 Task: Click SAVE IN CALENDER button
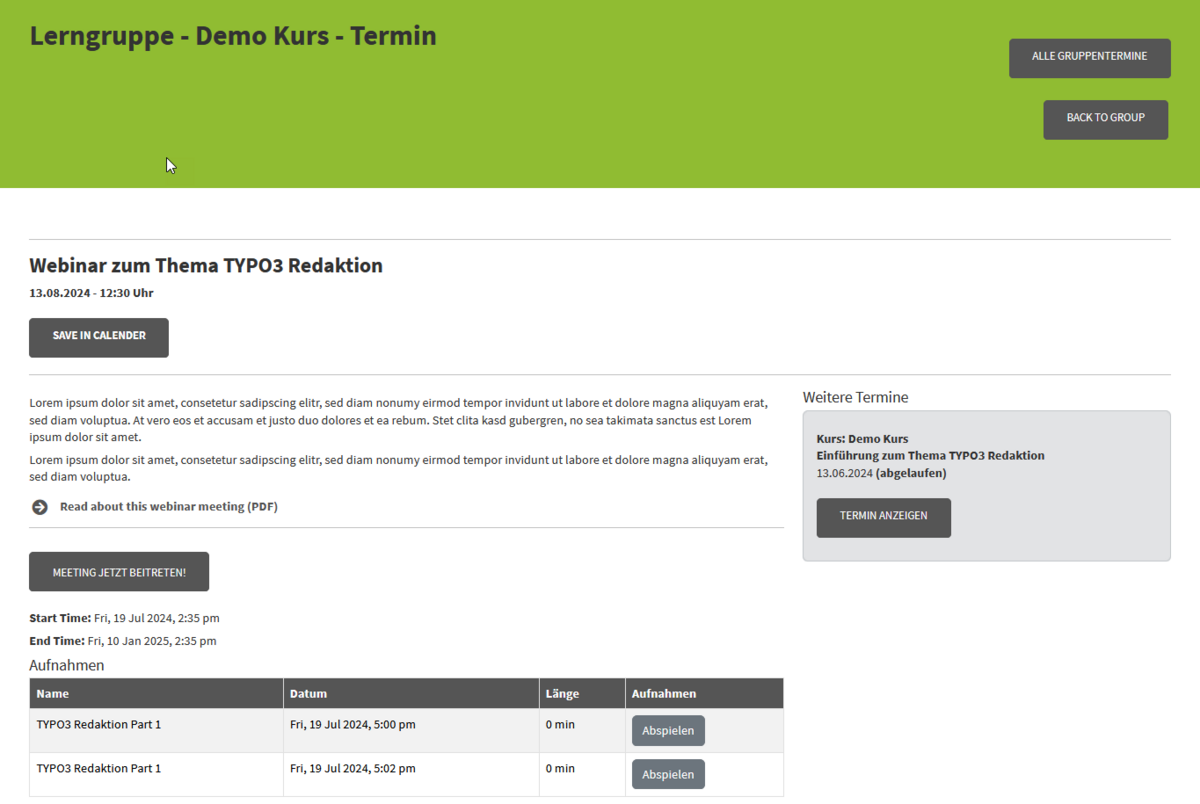point(99,337)
